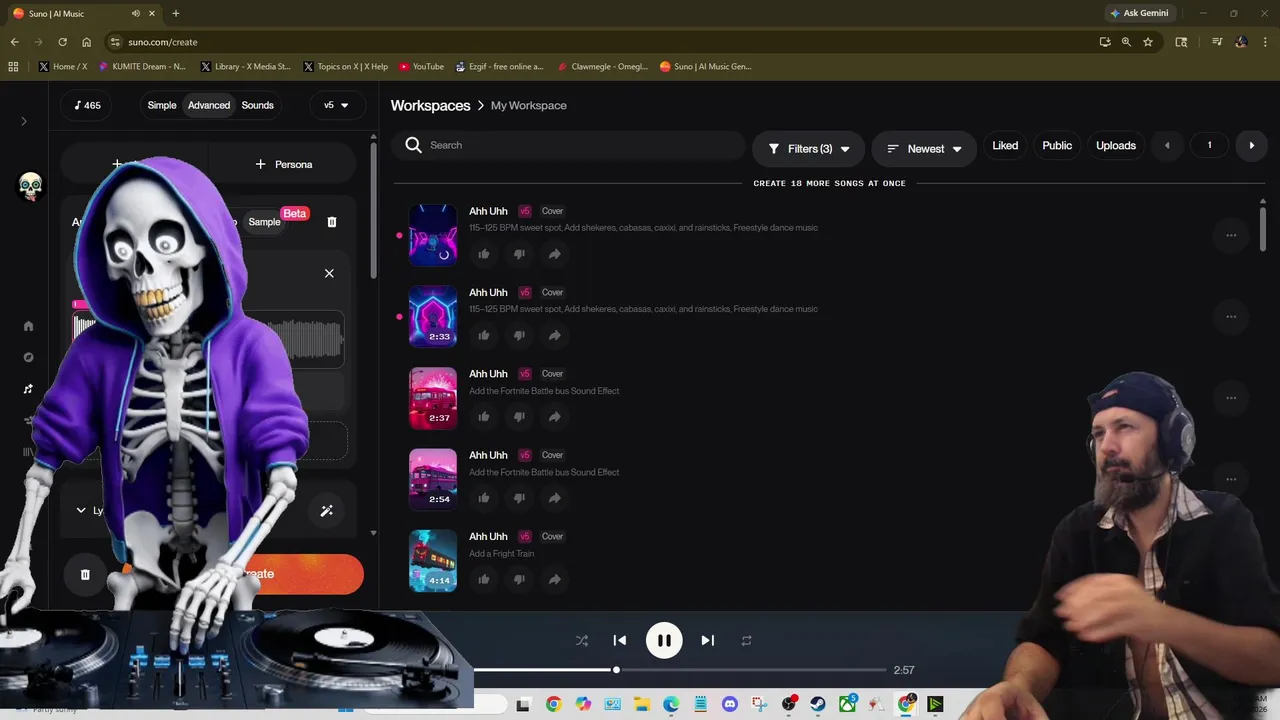Toggle the Public filter
Screen dimensions: 1280x720
click(1057, 145)
